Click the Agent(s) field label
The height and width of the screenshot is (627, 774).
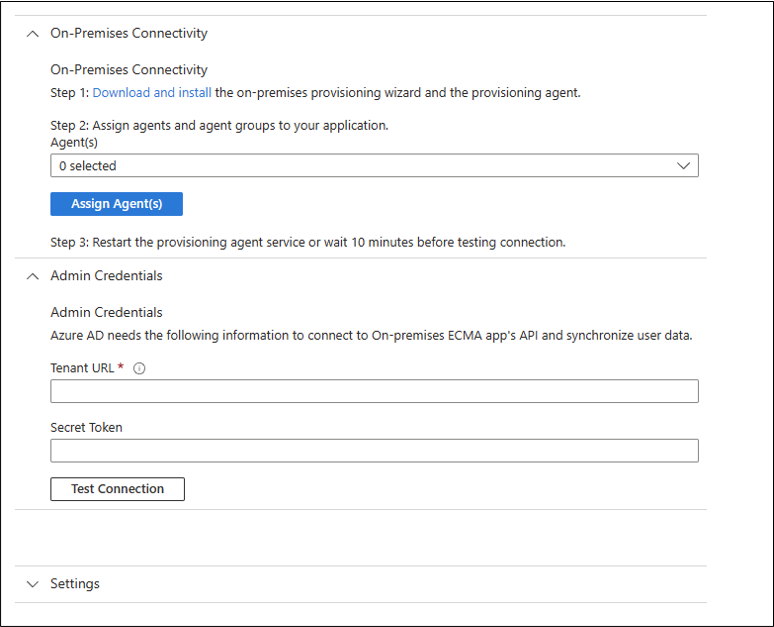point(73,143)
